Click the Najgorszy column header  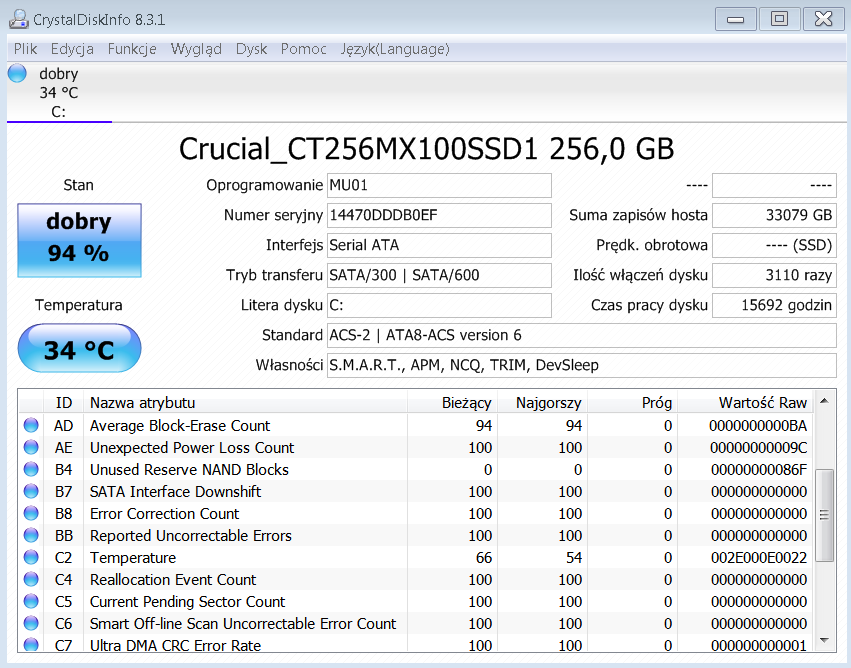pyautogui.click(x=542, y=403)
